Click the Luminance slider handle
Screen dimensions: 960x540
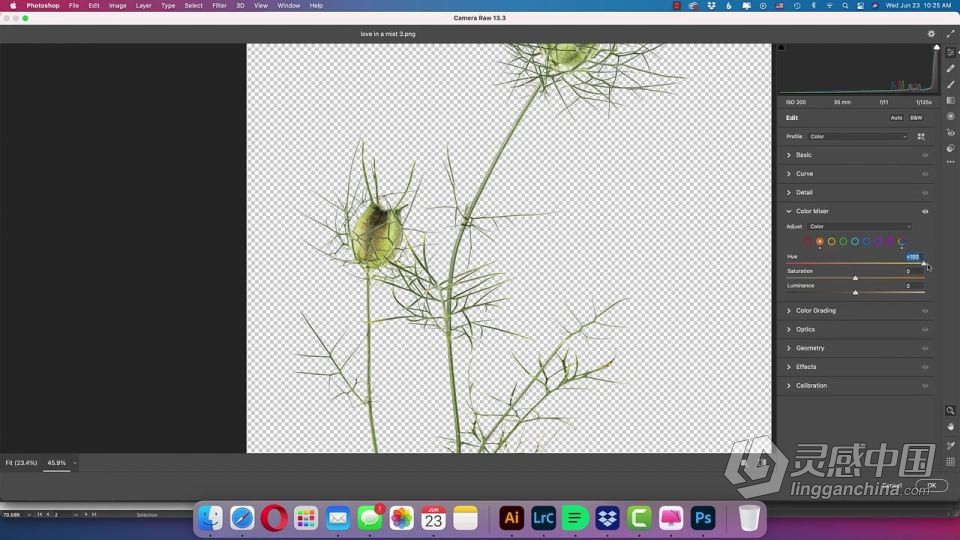point(855,293)
